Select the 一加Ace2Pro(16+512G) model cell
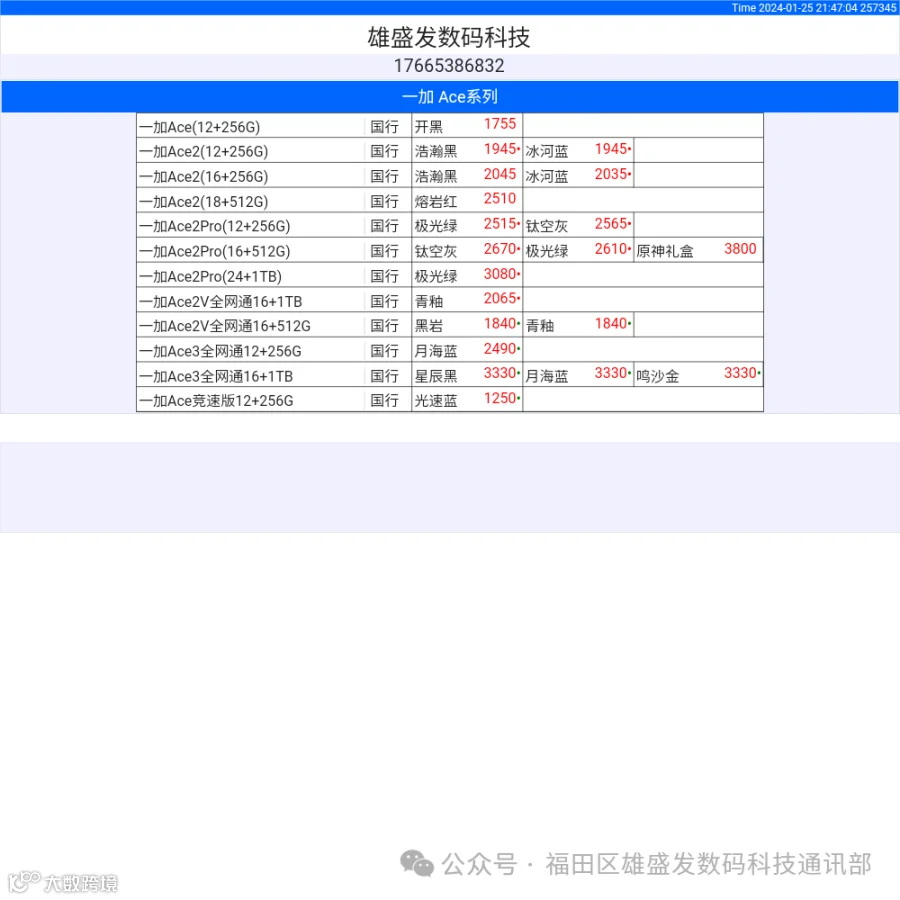900x900 pixels. coord(250,251)
